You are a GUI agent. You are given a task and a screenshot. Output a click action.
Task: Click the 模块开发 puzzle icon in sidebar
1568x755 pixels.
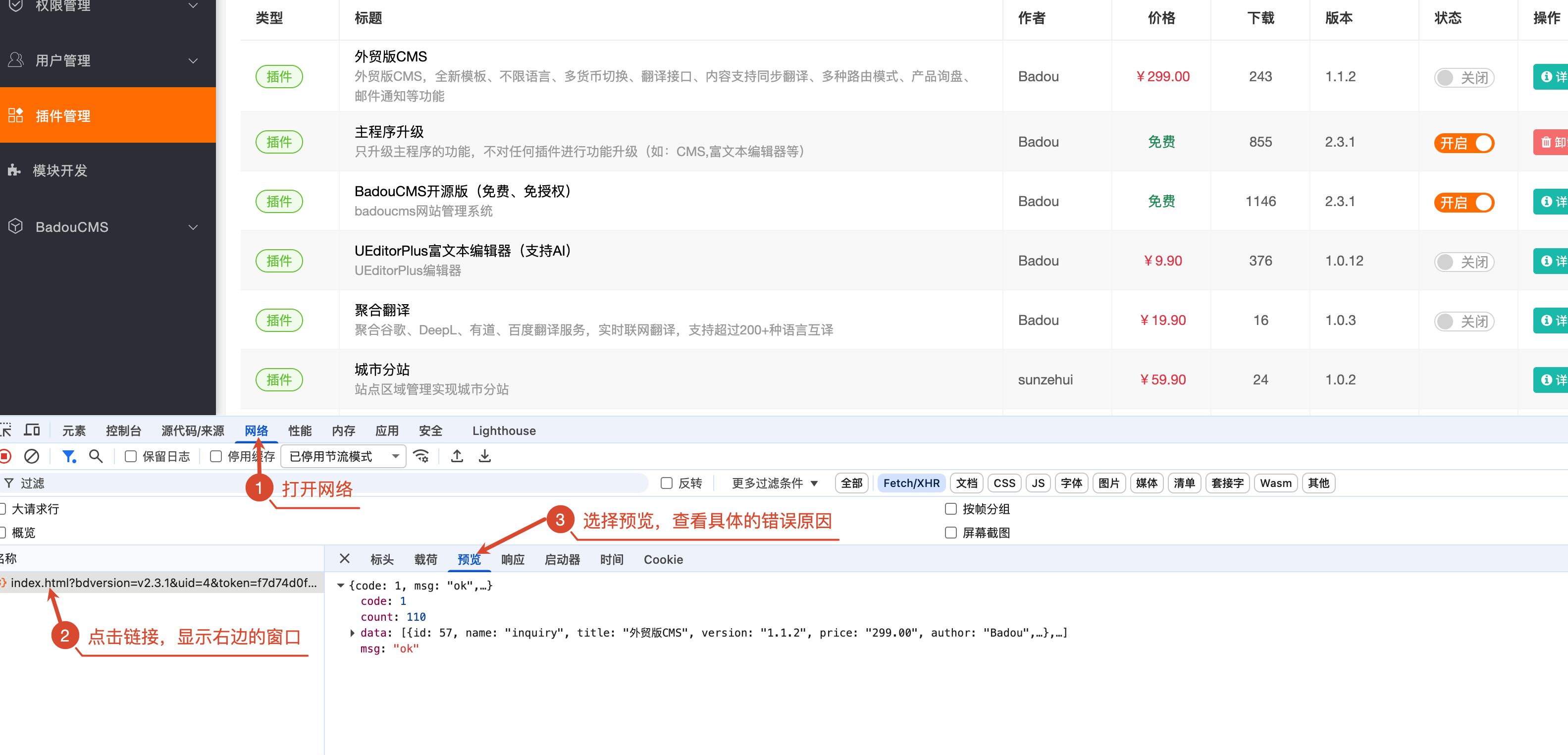pyautogui.click(x=14, y=170)
